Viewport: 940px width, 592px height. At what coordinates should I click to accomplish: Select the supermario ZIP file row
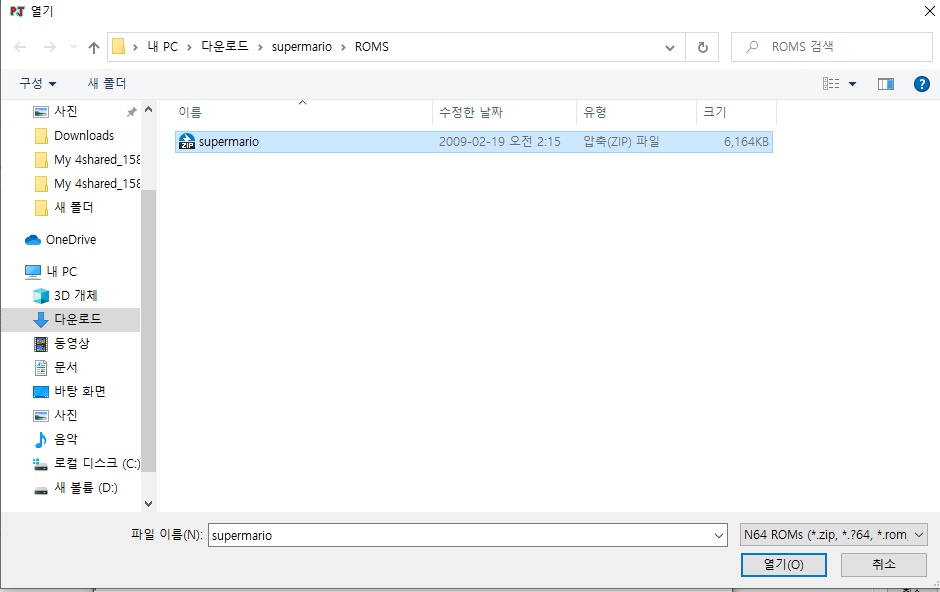tap(474, 142)
